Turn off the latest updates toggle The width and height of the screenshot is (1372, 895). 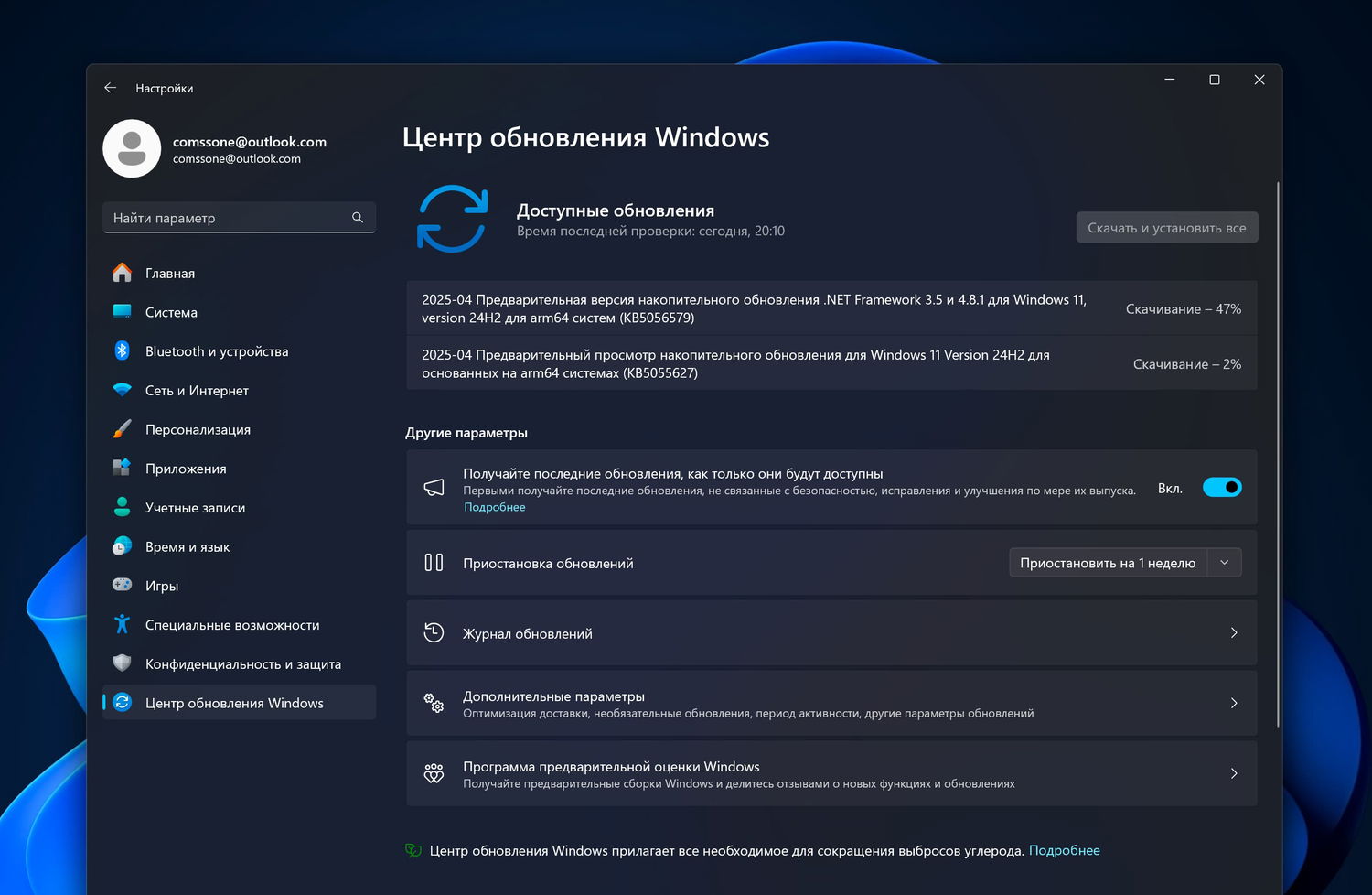1222,488
